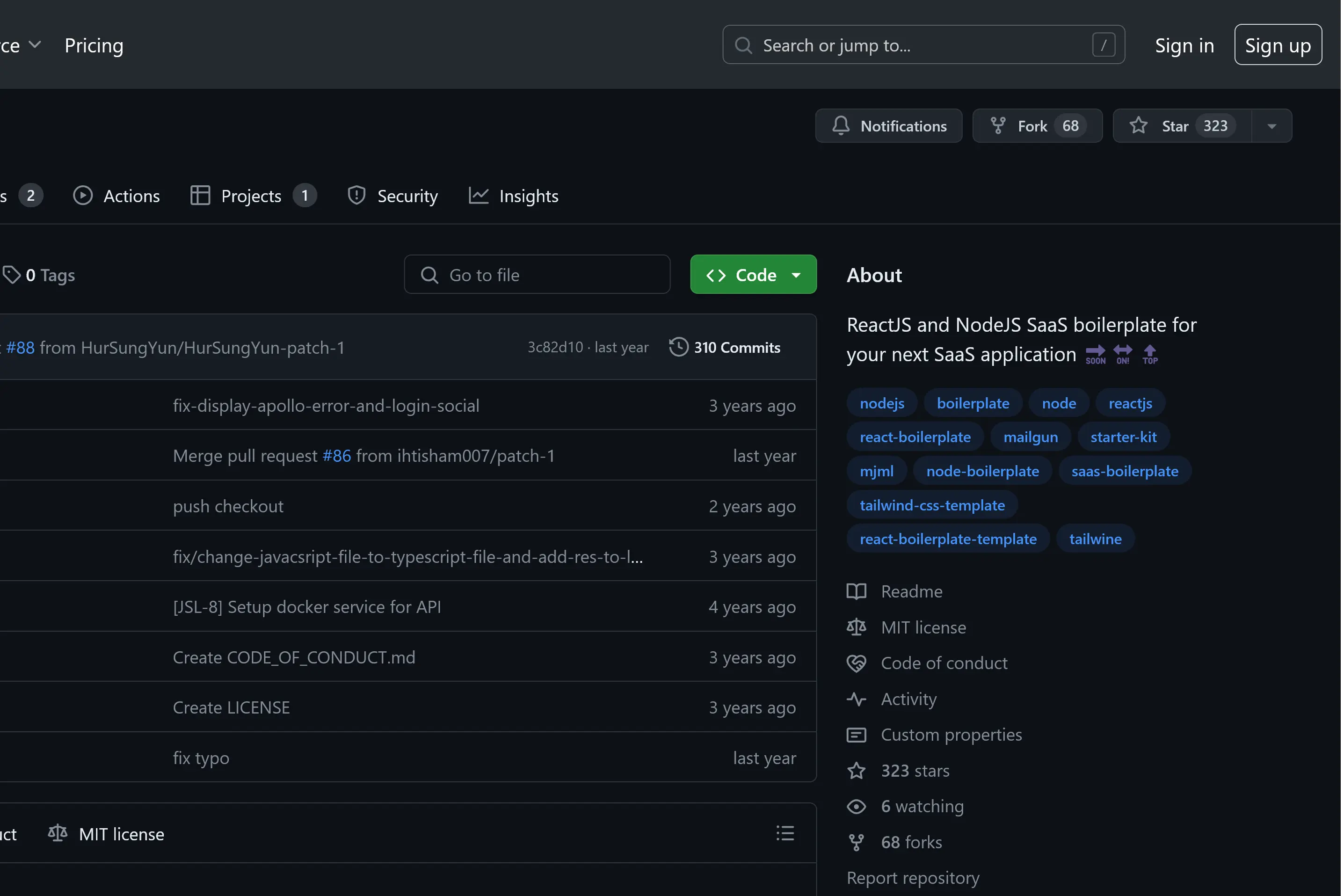Open the green Code dropdown
The image size is (1344, 896).
coord(753,275)
